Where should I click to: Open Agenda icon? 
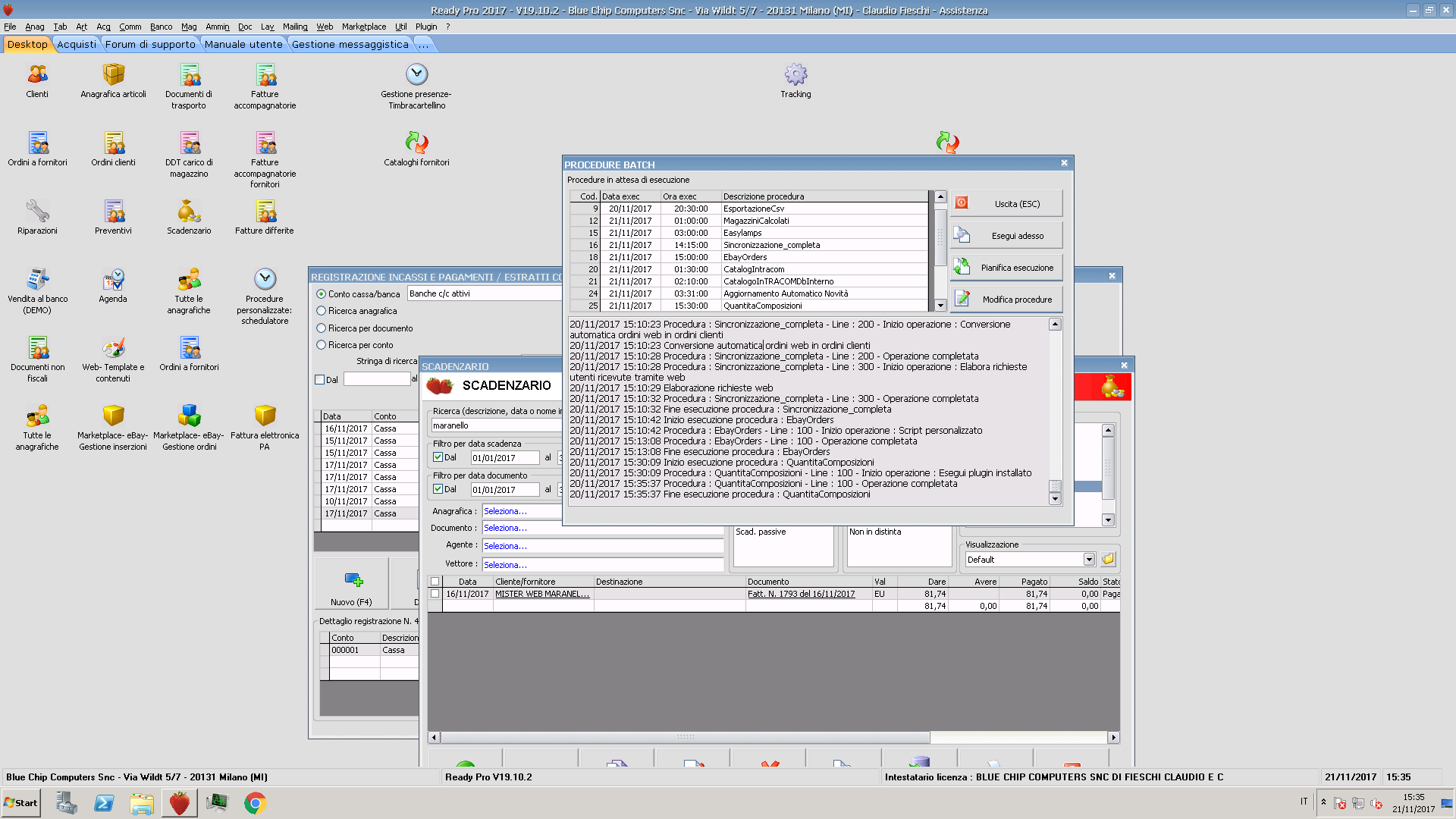click(x=113, y=279)
